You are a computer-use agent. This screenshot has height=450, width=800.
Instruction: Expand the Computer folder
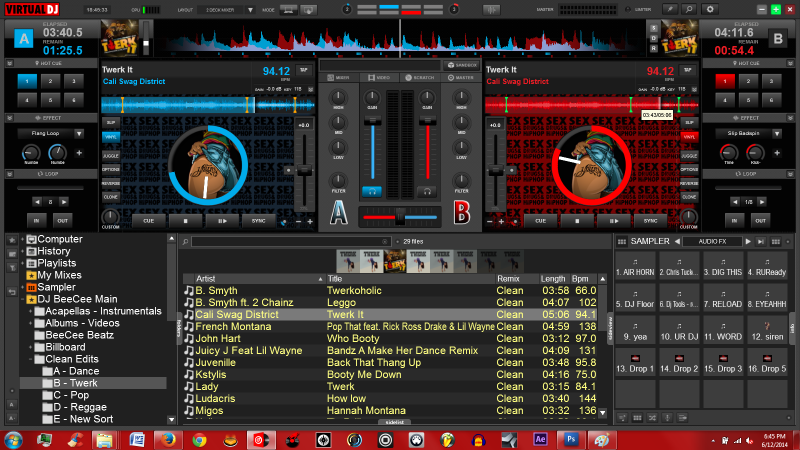(22, 239)
